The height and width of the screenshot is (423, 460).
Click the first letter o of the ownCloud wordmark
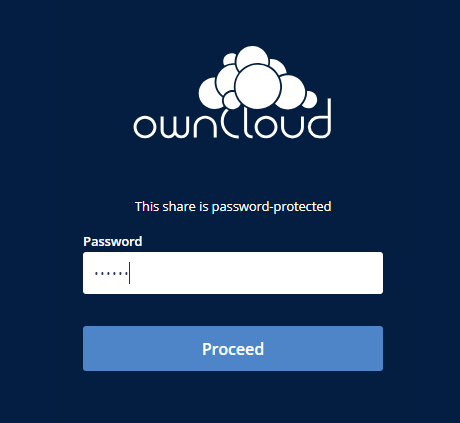click(x=145, y=127)
